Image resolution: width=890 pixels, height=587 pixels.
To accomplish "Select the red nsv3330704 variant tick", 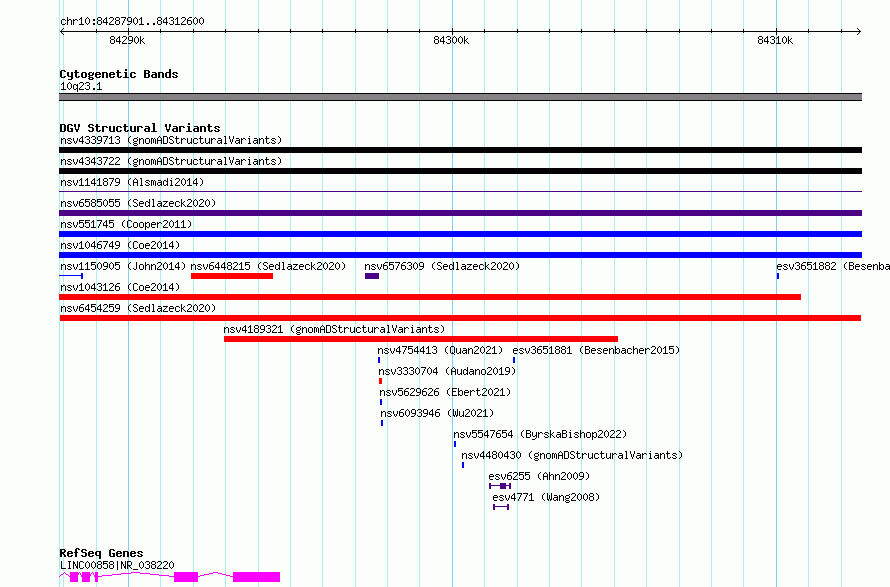I will pos(380,381).
